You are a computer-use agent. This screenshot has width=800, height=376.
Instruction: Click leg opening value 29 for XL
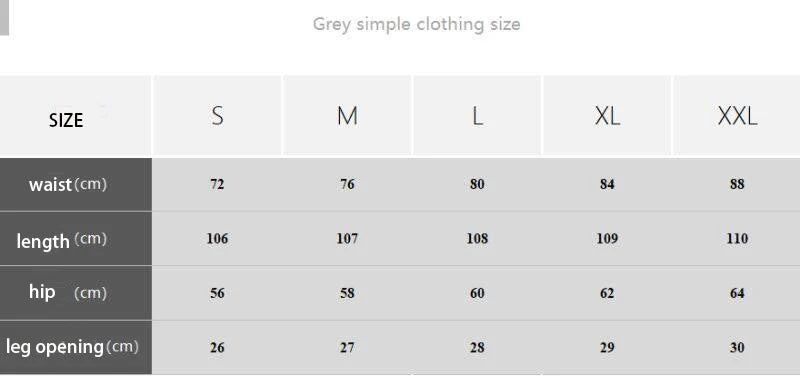pos(607,348)
